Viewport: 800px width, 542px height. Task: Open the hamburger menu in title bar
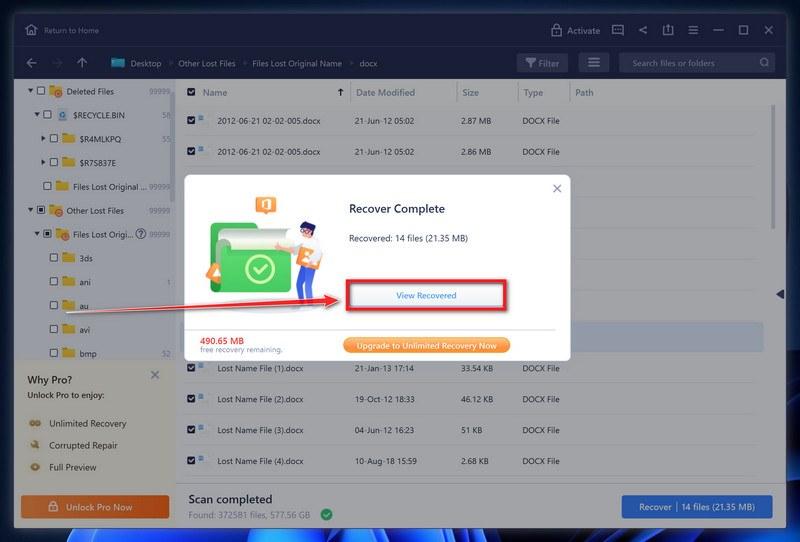693,30
